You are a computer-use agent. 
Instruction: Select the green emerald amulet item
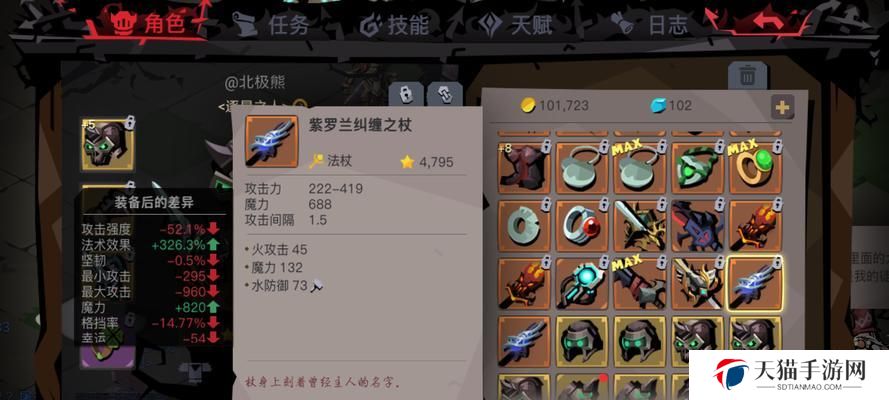pos(697,168)
